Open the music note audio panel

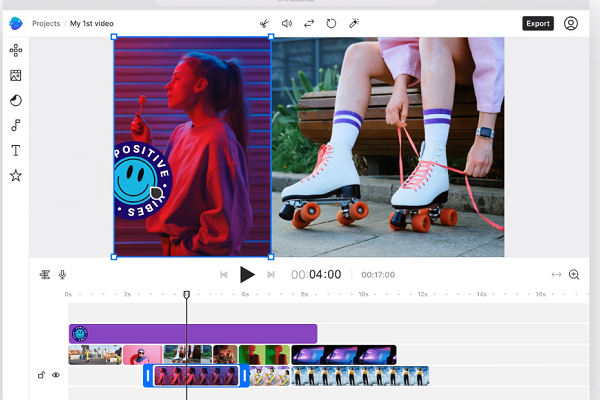[x=16, y=125]
